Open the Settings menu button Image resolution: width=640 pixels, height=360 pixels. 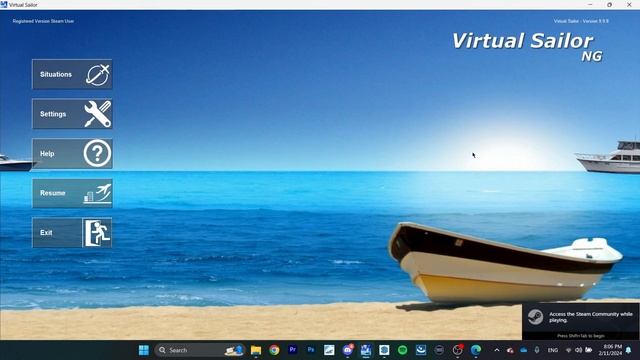(72, 114)
